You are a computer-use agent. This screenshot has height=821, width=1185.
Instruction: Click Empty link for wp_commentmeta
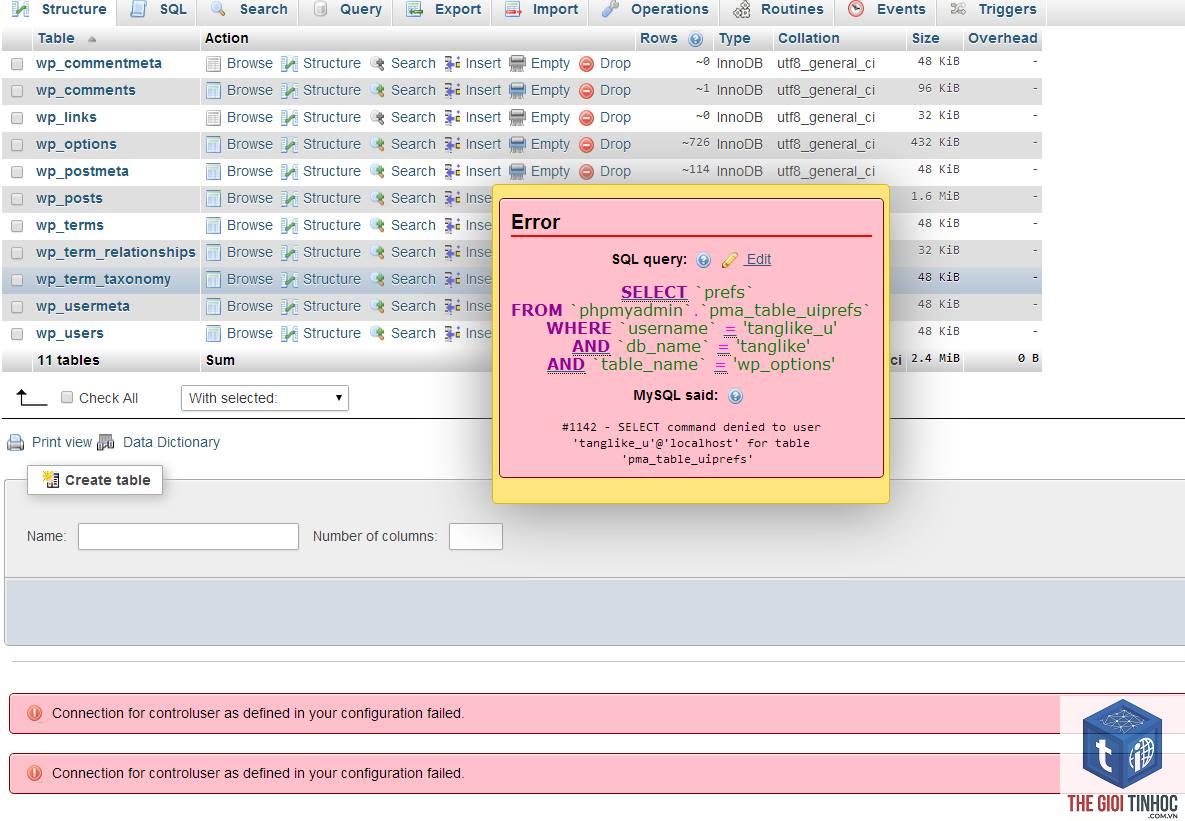[550, 64]
